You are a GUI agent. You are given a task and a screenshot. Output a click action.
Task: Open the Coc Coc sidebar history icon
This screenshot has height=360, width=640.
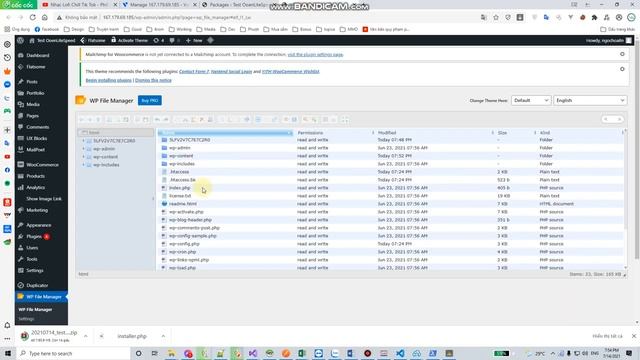tap(7, 58)
